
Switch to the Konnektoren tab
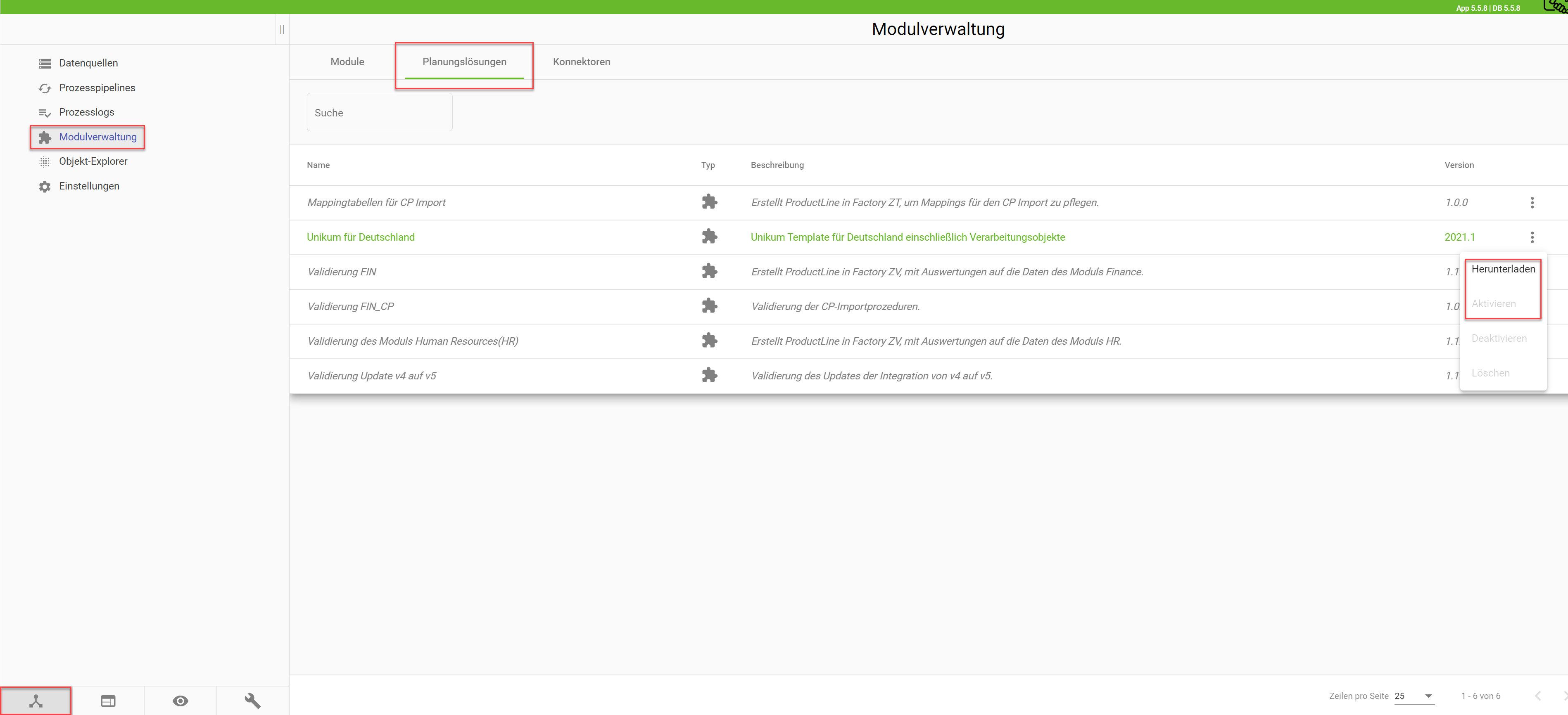point(581,62)
